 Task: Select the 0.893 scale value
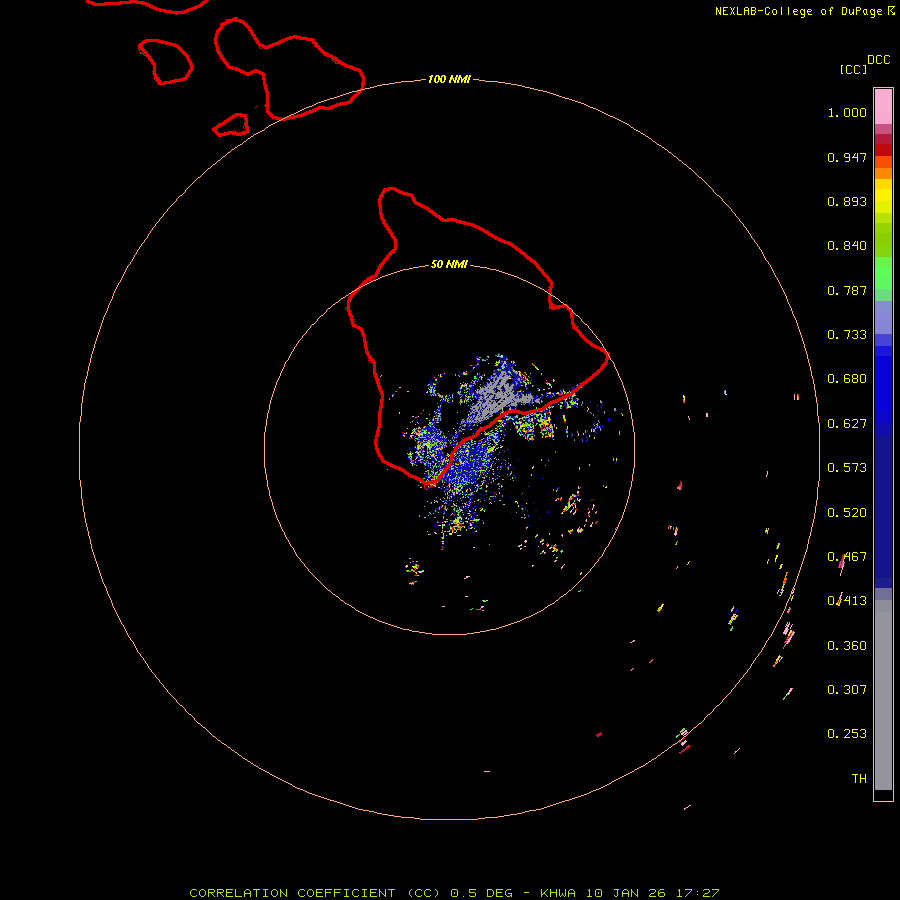[847, 201]
